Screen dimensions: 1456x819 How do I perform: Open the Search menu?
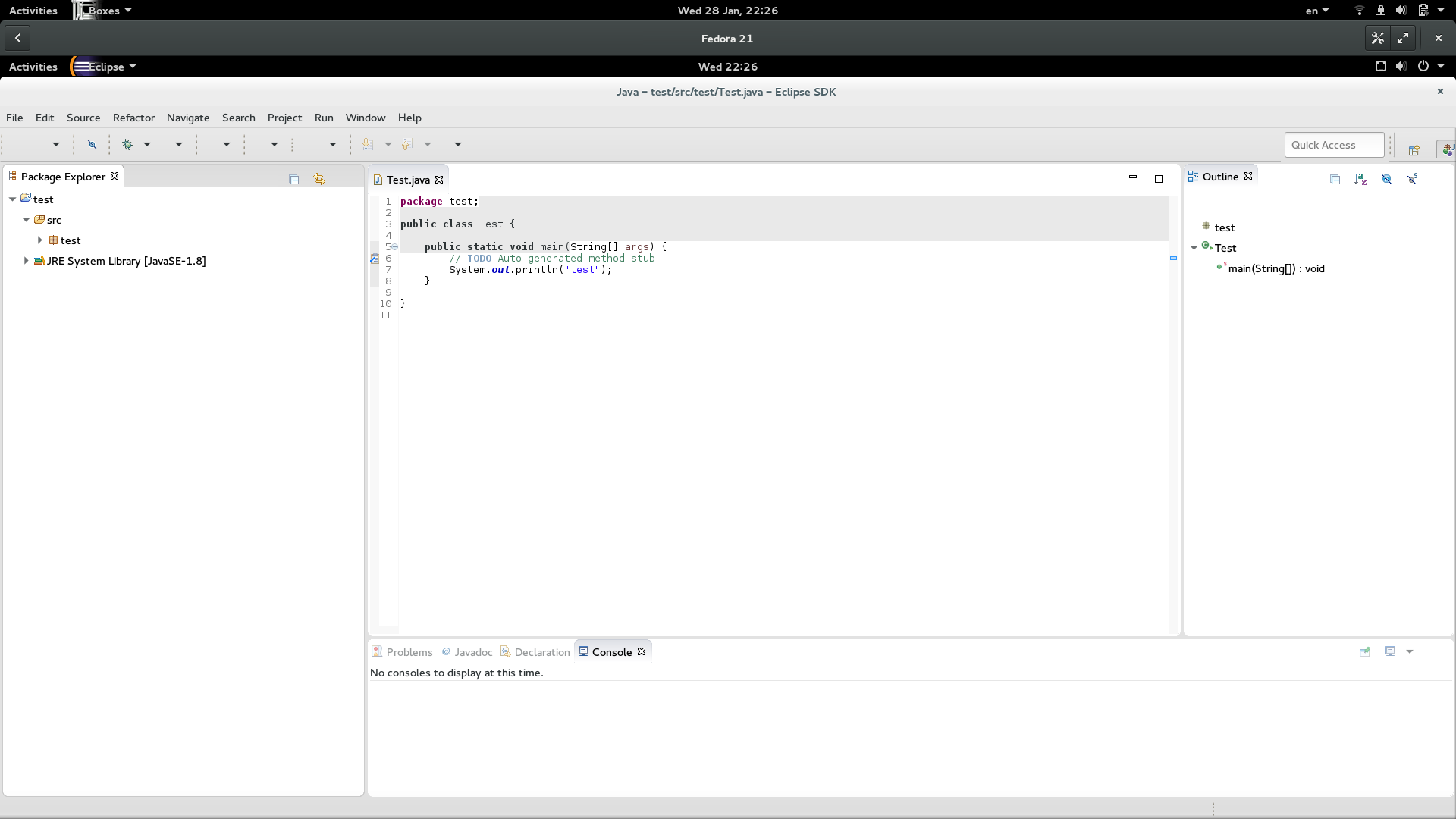pos(239,118)
